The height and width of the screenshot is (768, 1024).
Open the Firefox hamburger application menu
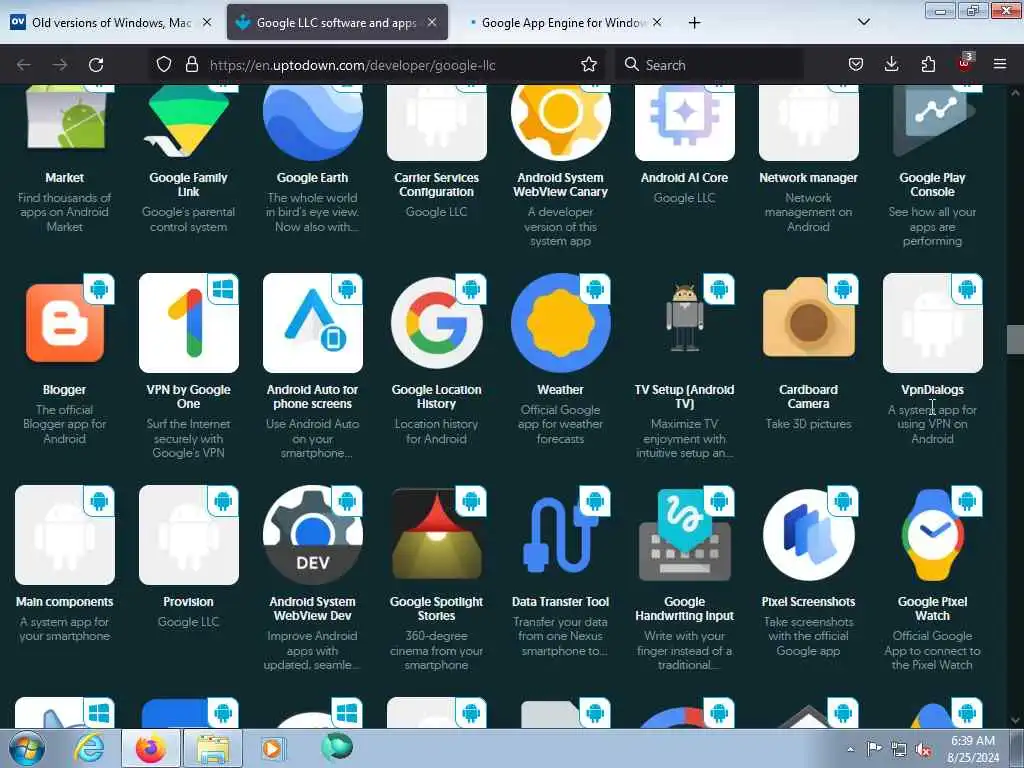point(1000,64)
